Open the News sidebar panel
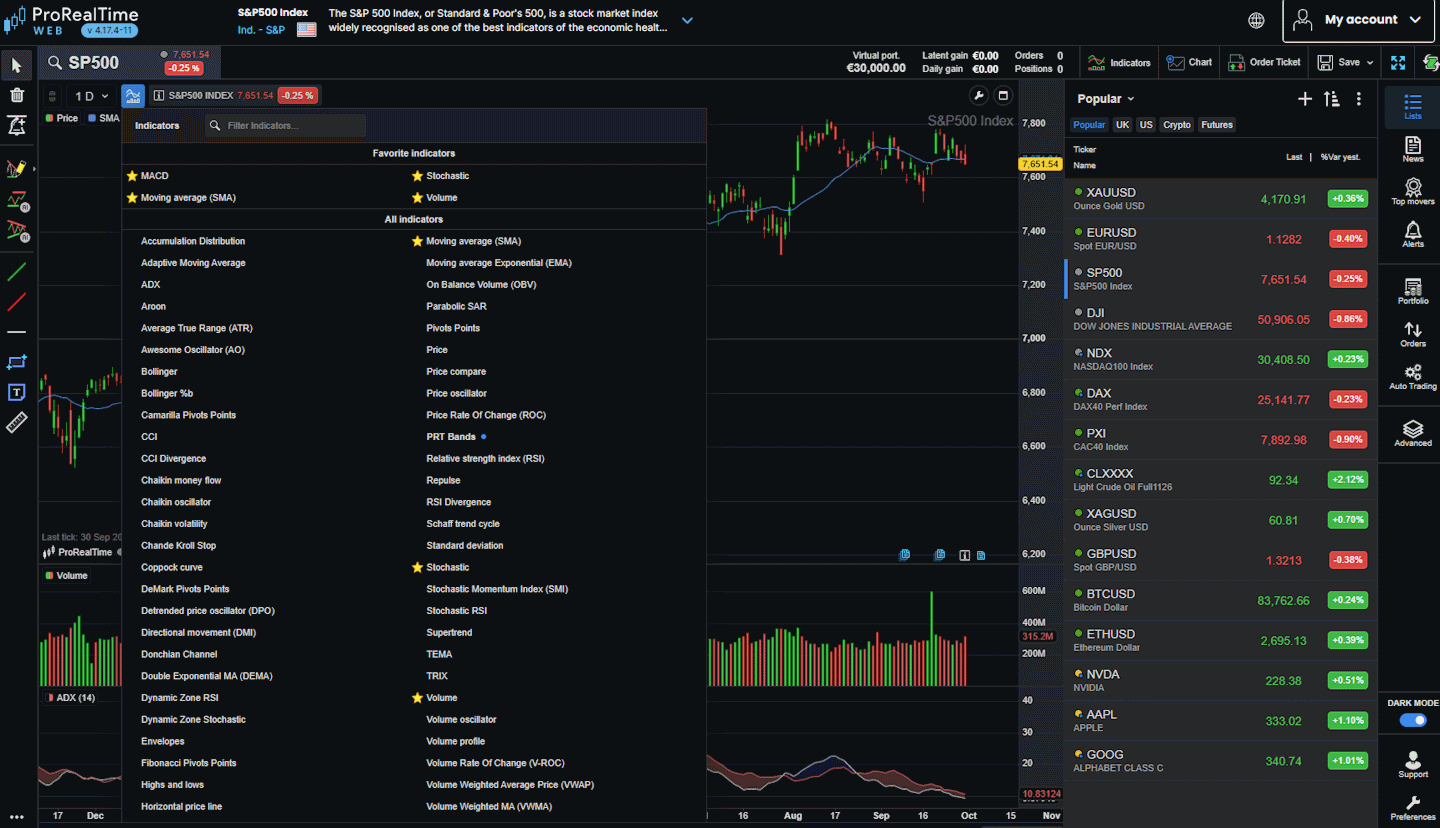 (x=1413, y=150)
